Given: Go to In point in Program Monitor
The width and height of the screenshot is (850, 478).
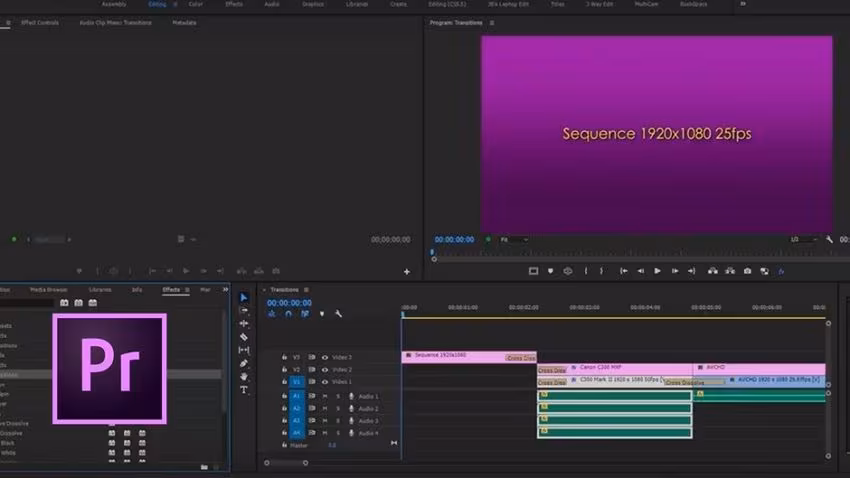Looking at the screenshot, I should (623, 271).
